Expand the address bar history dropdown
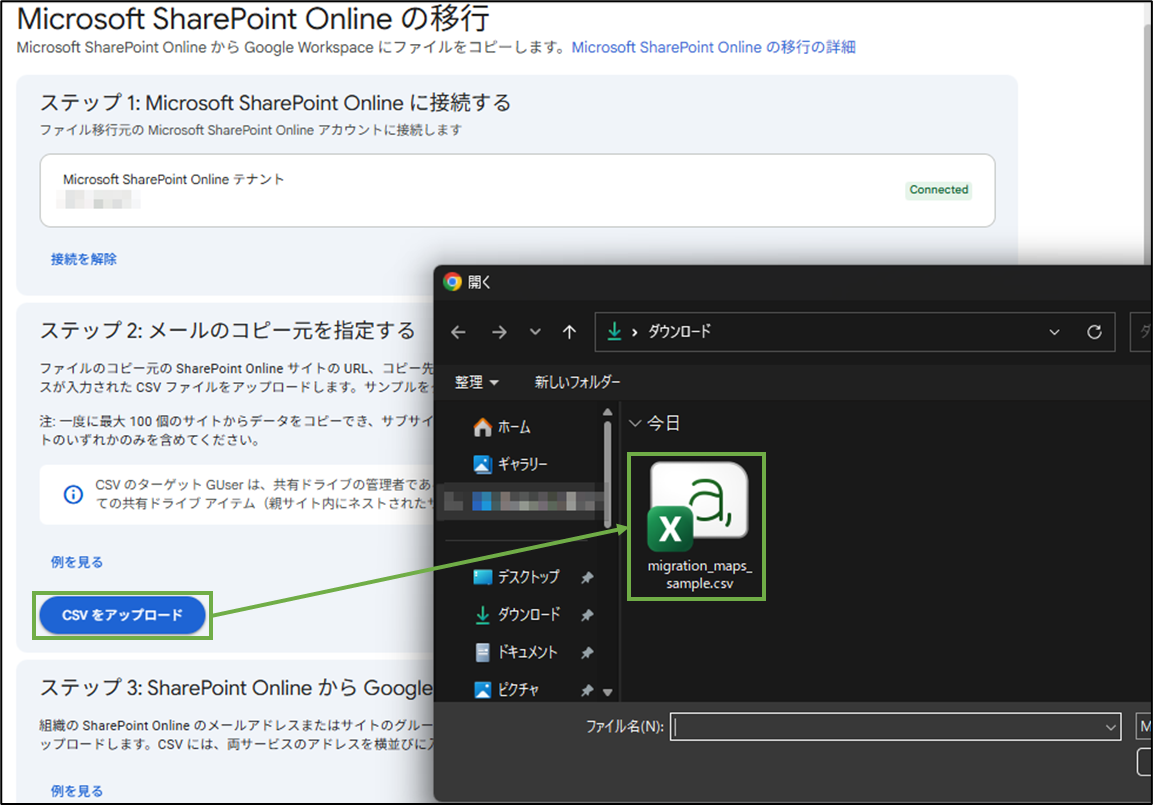Viewport: 1153px width, 805px height. pyautogui.click(x=1054, y=332)
